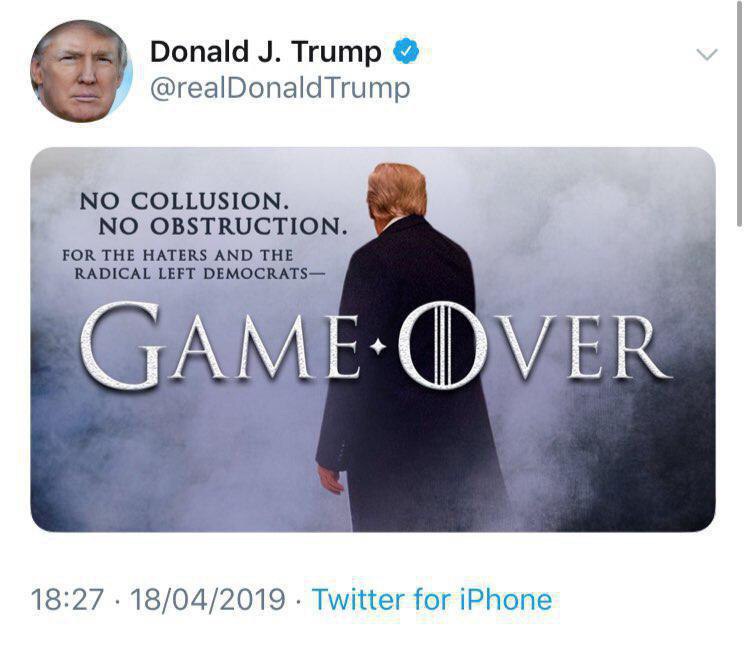Click the 18/04/2019 tweet date

pos(208,600)
